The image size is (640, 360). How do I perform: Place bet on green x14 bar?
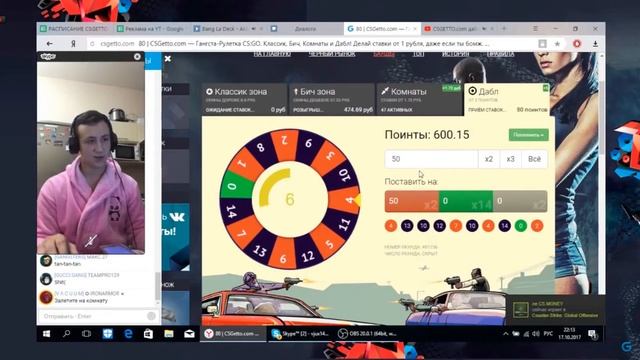coord(466,201)
